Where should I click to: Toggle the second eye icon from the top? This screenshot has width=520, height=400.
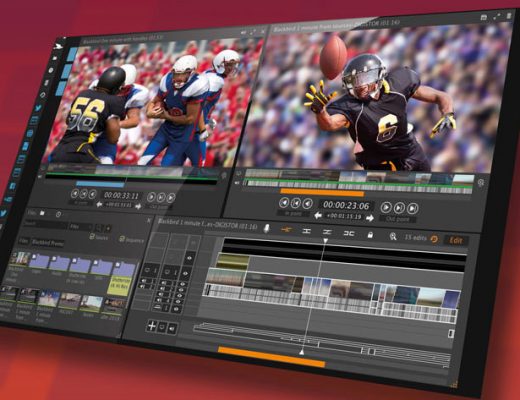click(x=186, y=274)
